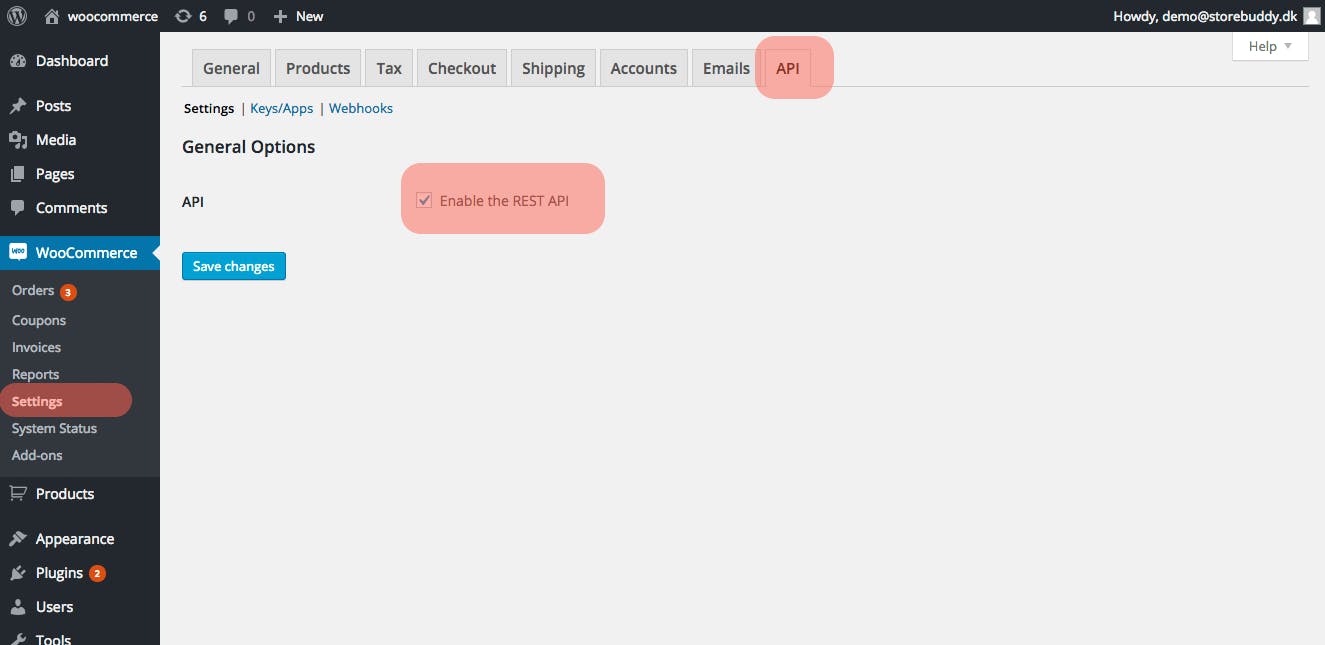Click the 'Enable the REST API' label text
This screenshot has width=1325, height=645.
[504, 201]
